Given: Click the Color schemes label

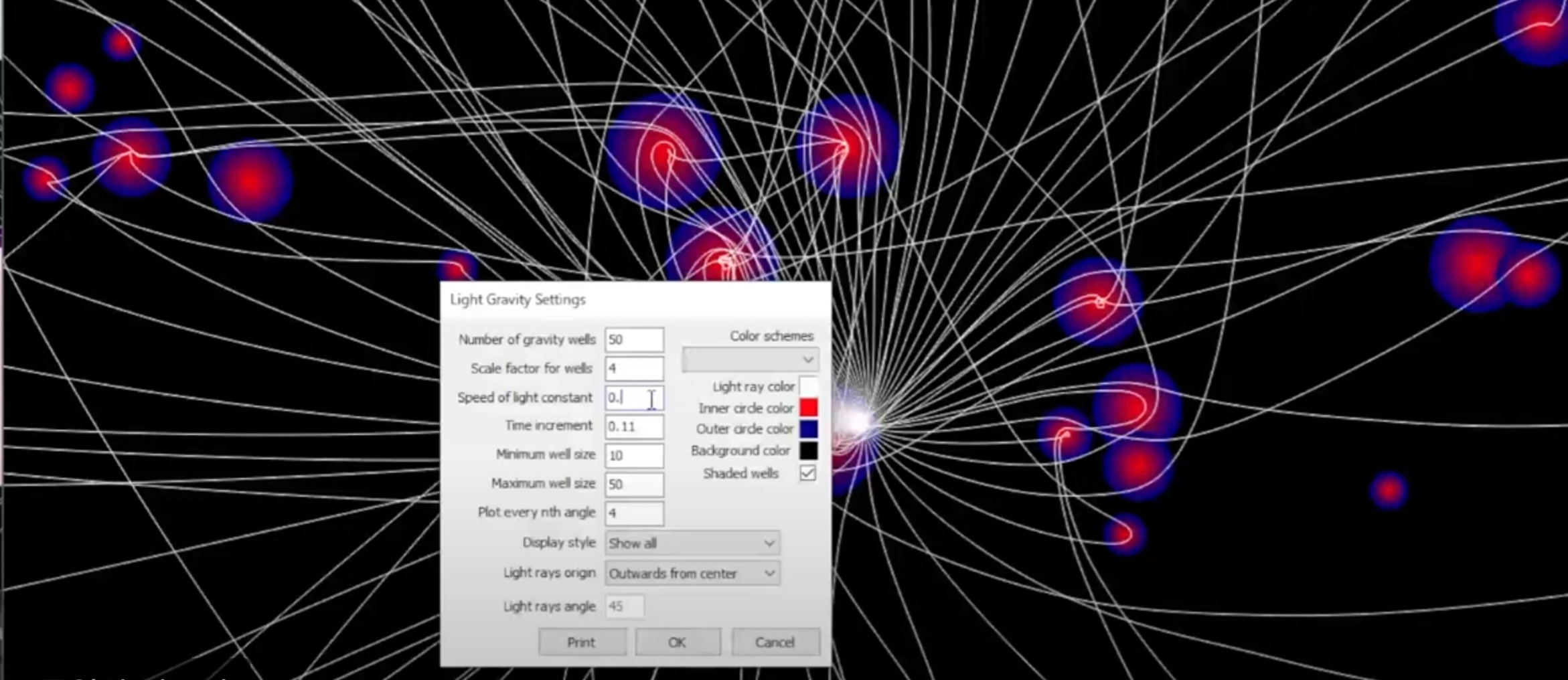Looking at the screenshot, I should tap(771, 335).
